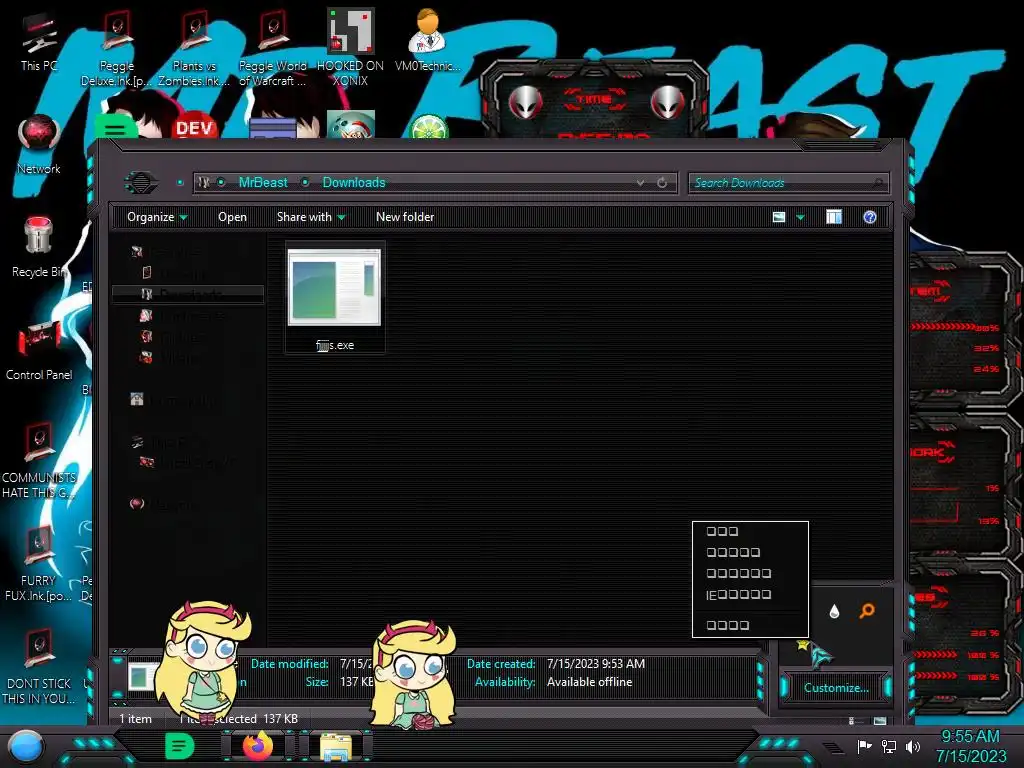The height and width of the screenshot is (768, 1024).
Task: Select the executable file thumbnail
Action: click(334, 287)
